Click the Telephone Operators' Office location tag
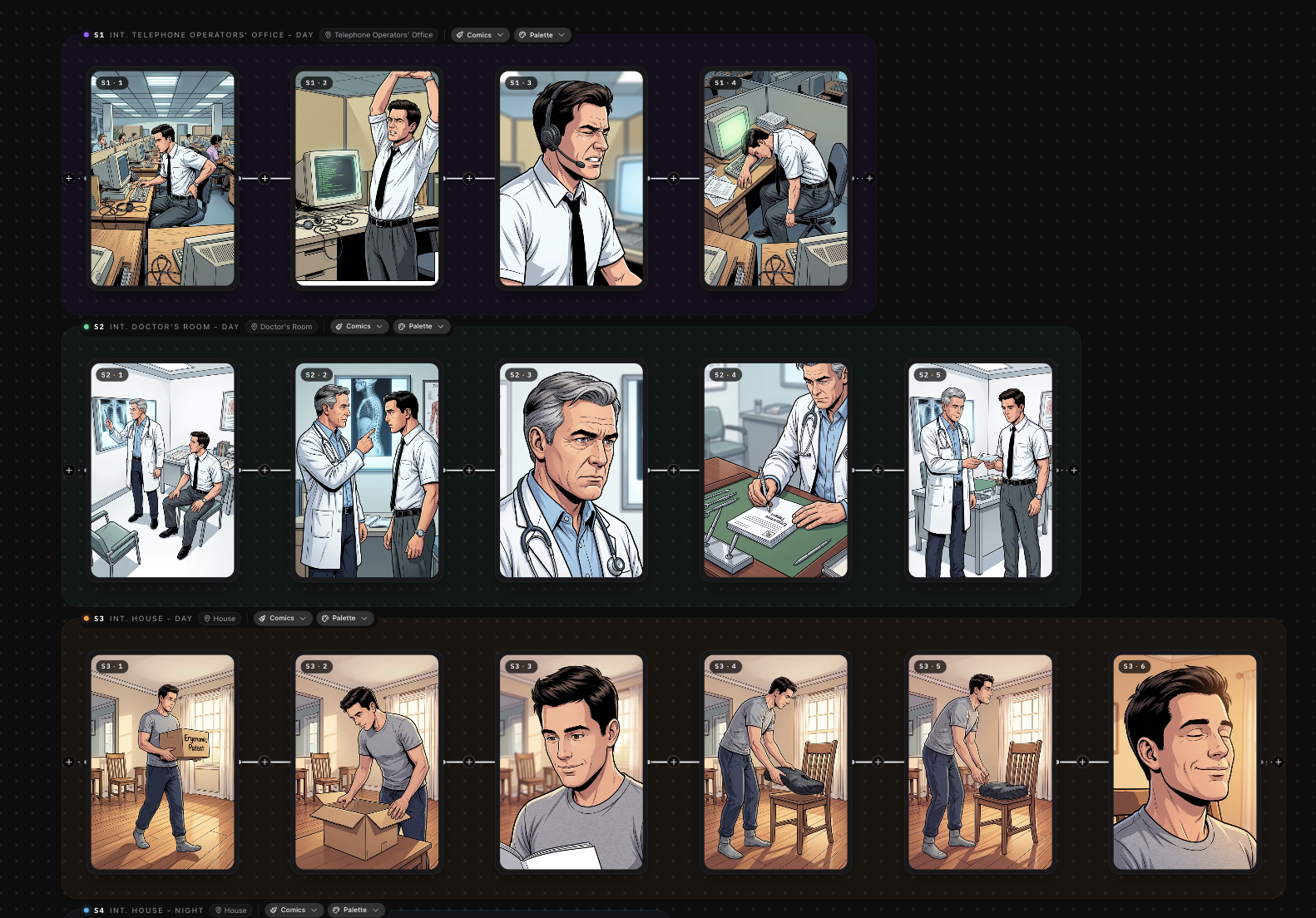 coord(379,35)
